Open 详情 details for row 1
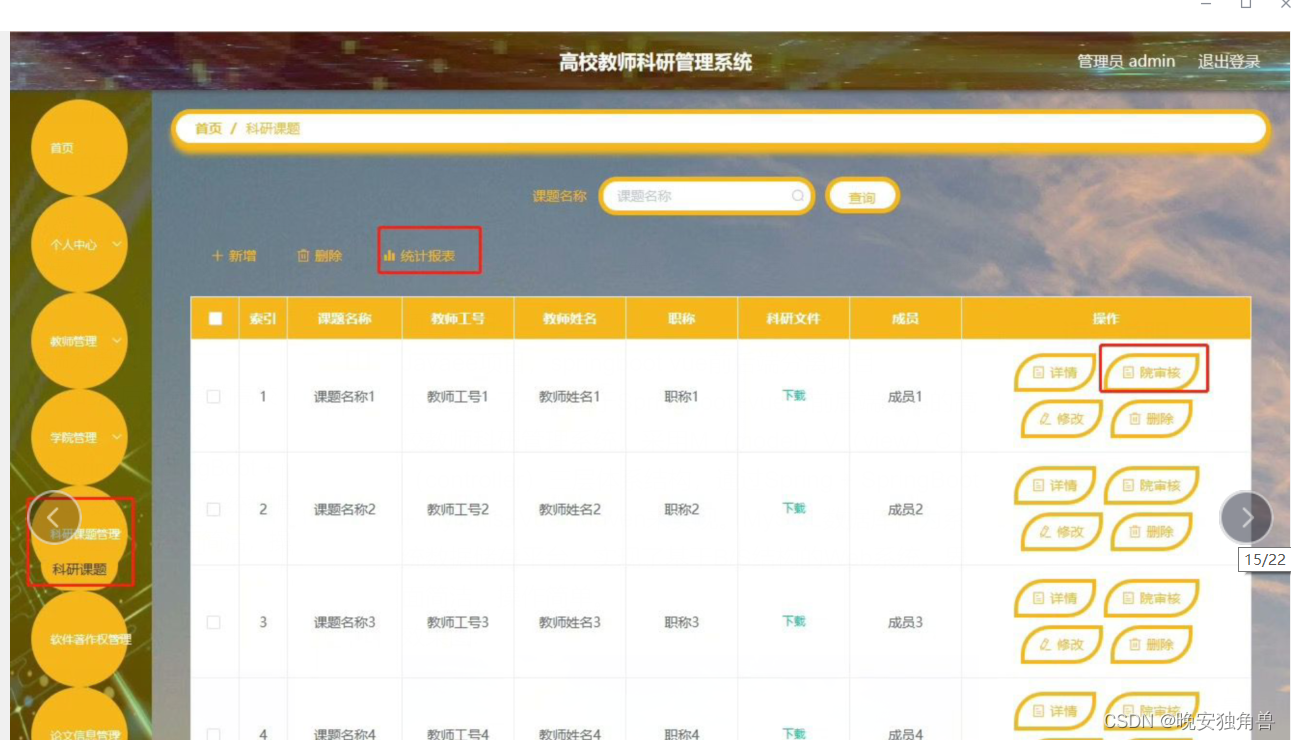1291x740 pixels. click(1055, 373)
